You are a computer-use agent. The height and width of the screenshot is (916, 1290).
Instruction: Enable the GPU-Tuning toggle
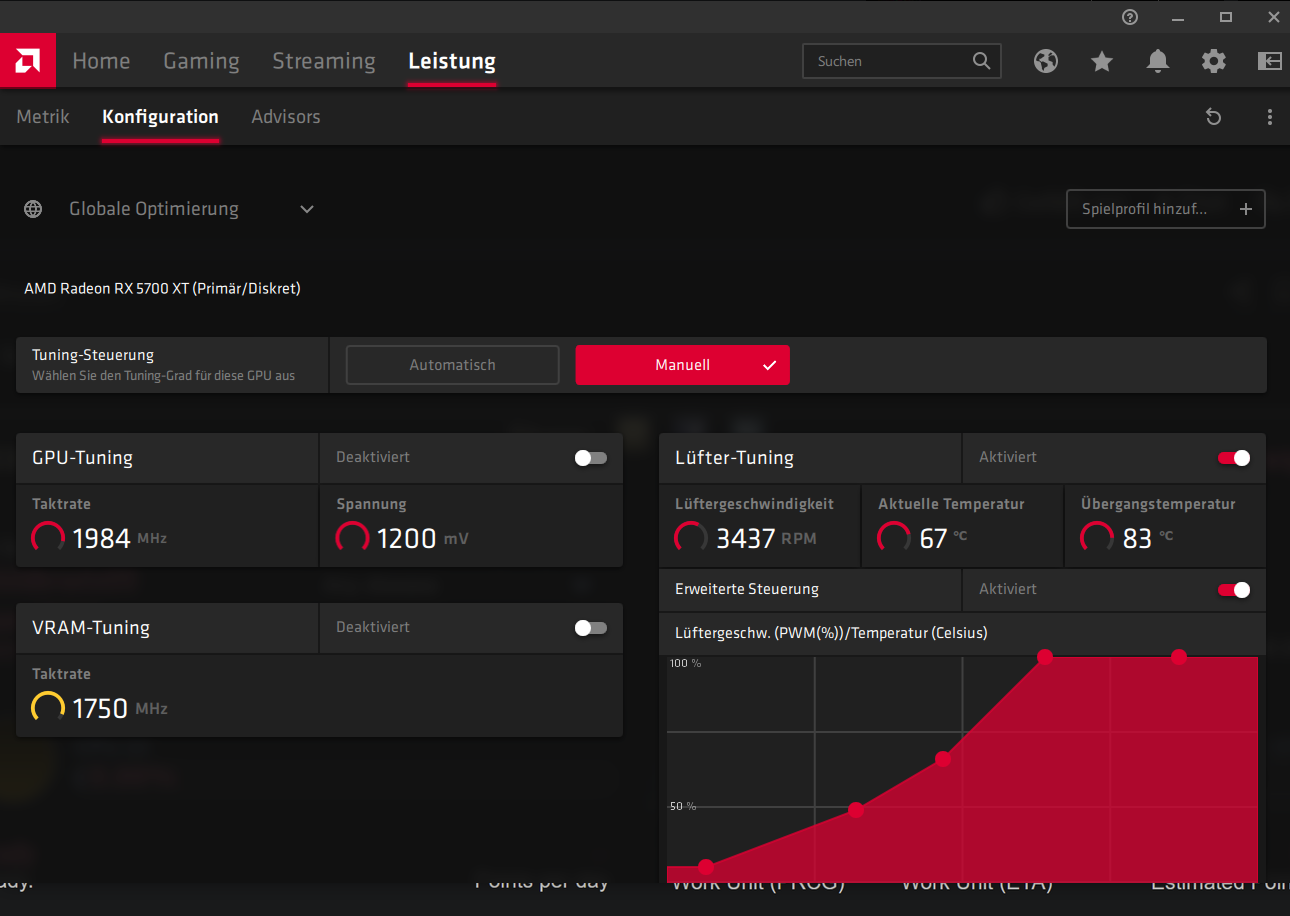(590, 458)
